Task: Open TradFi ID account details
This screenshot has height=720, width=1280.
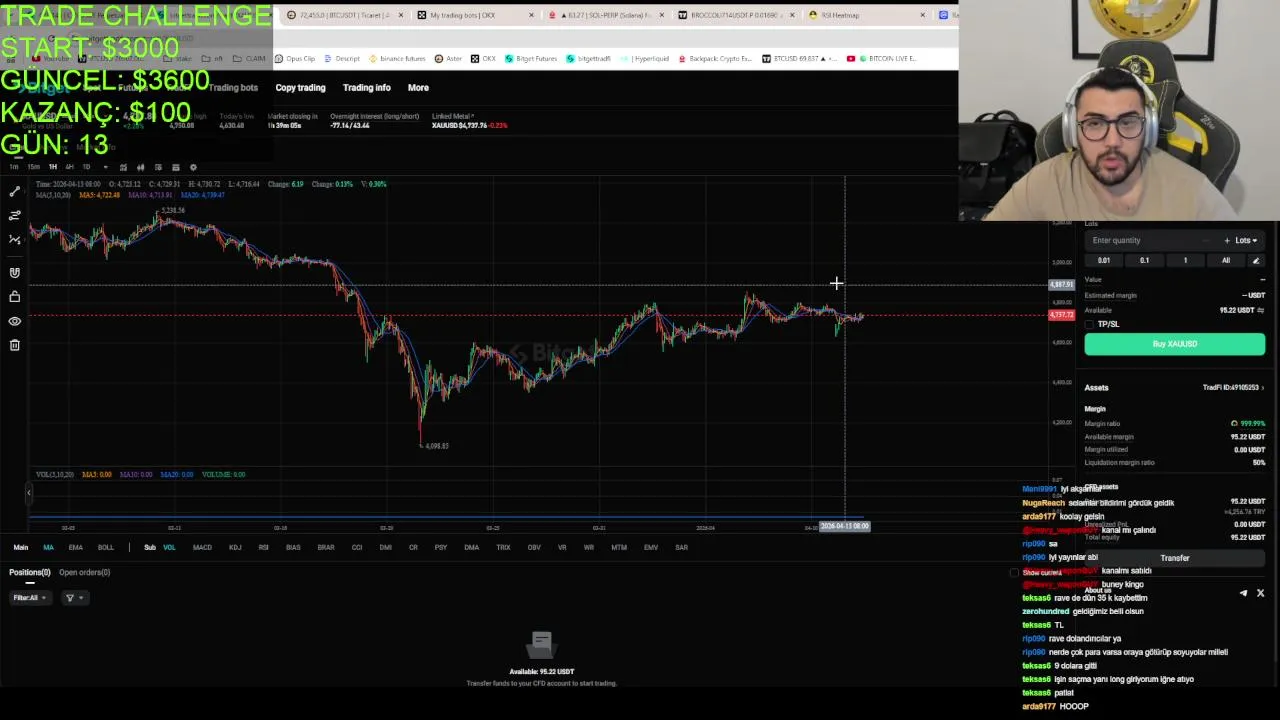Action: pos(1233,388)
